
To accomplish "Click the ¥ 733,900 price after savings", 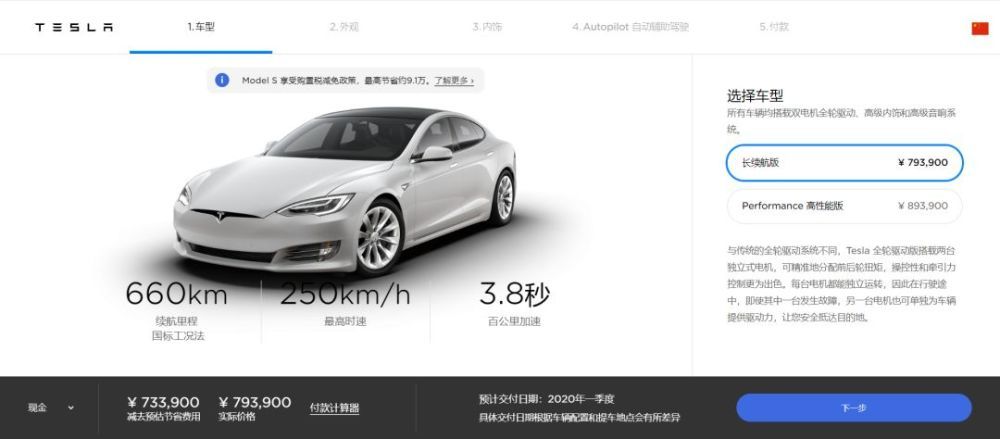I will 163,403.
